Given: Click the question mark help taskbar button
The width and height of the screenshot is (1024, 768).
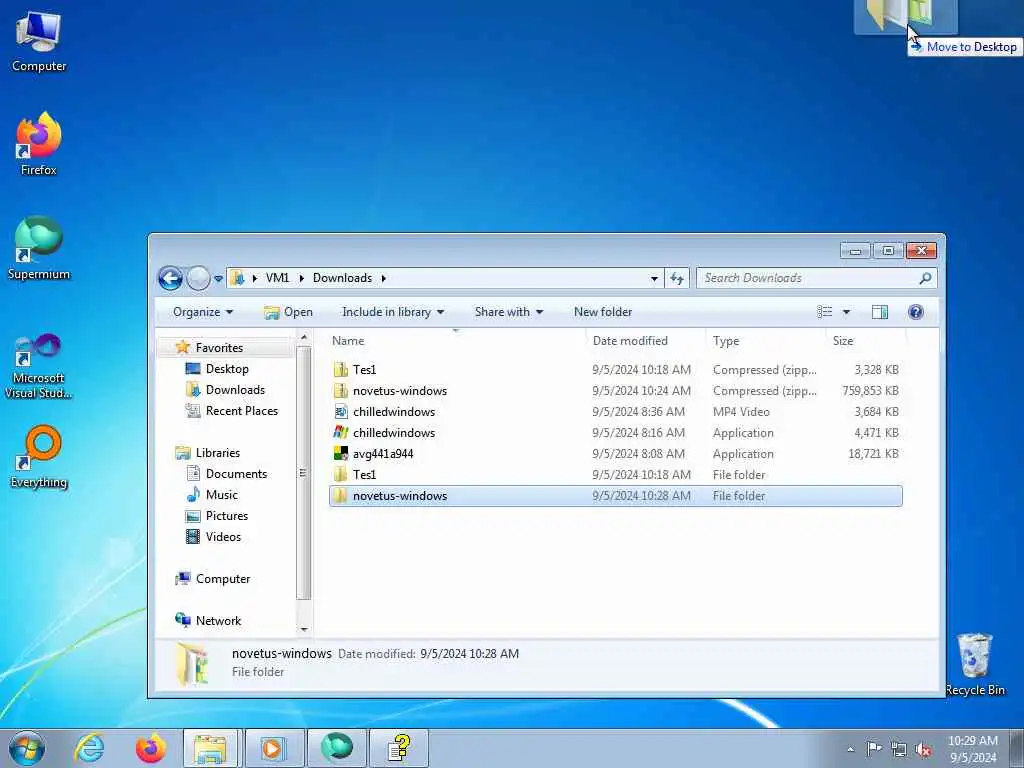Looking at the screenshot, I should [x=399, y=748].
